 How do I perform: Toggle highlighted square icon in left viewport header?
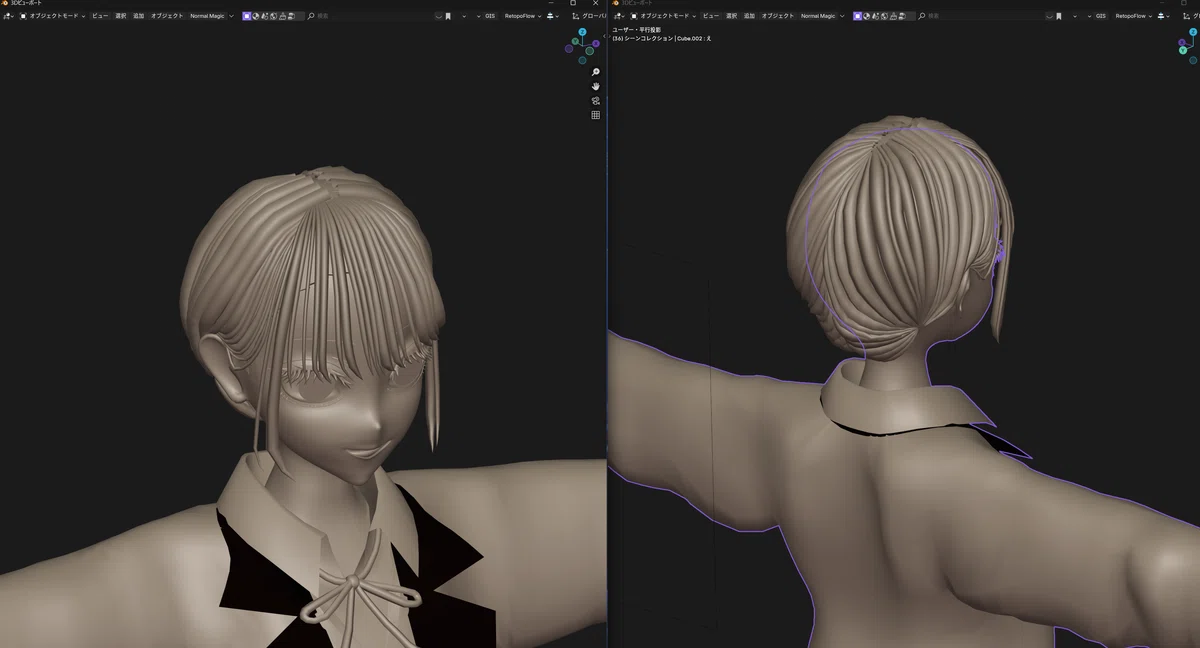point(247,16)
